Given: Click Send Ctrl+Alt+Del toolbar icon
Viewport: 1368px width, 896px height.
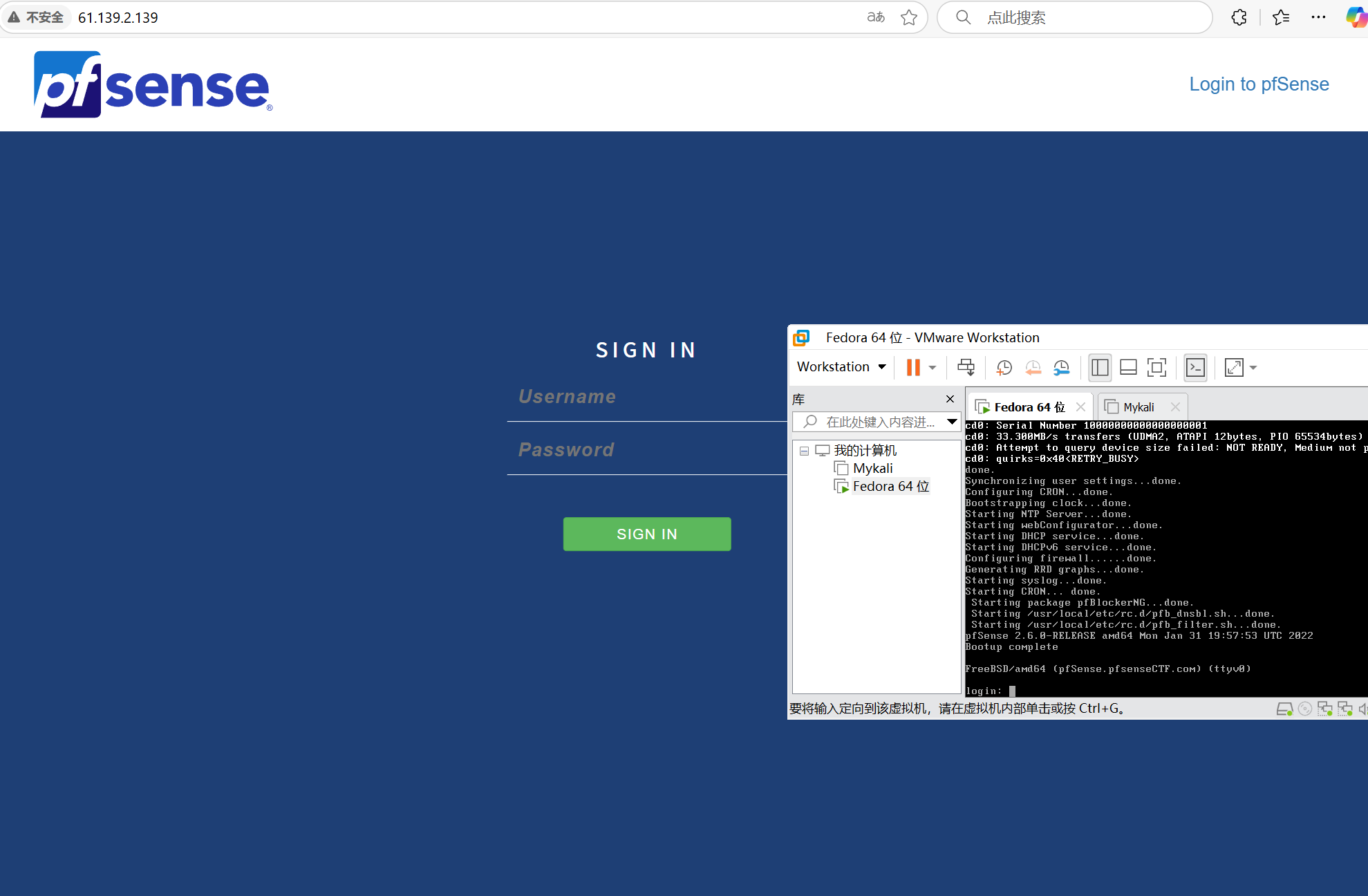Looking at the screenshot, I should [x=966, y=367].
